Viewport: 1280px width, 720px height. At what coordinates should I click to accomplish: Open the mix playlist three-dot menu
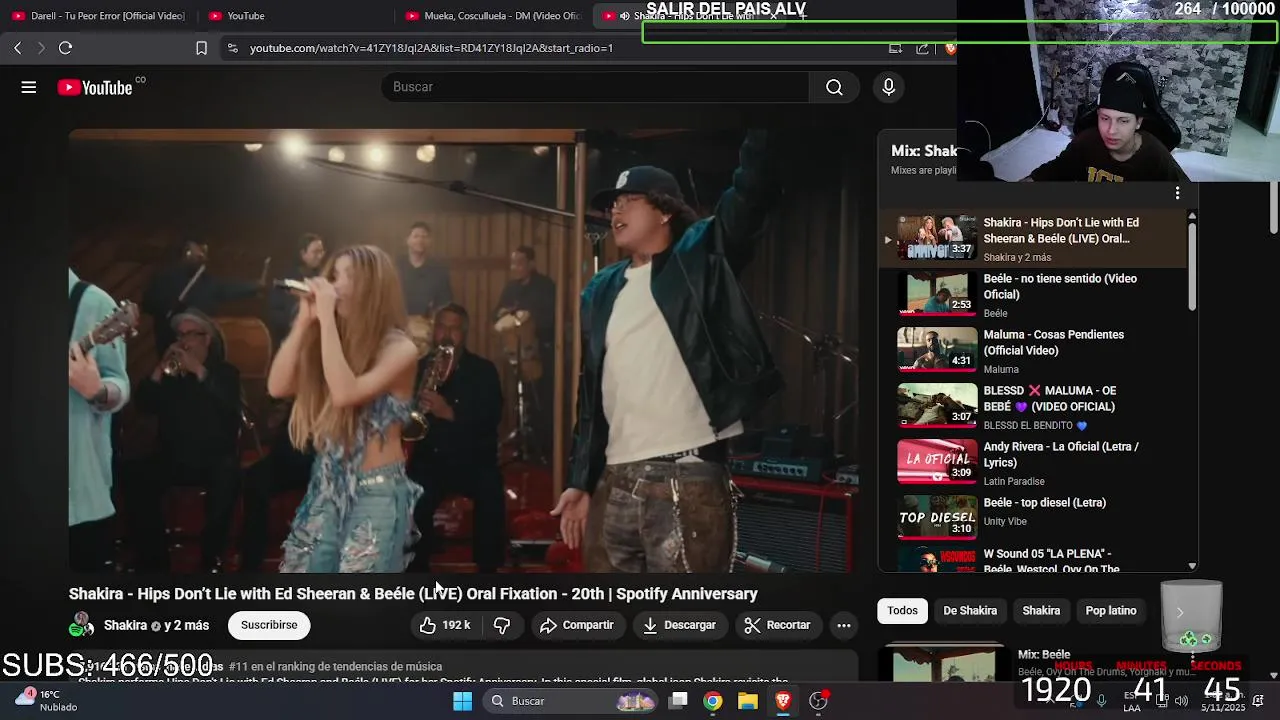(x=1177, y=192)
